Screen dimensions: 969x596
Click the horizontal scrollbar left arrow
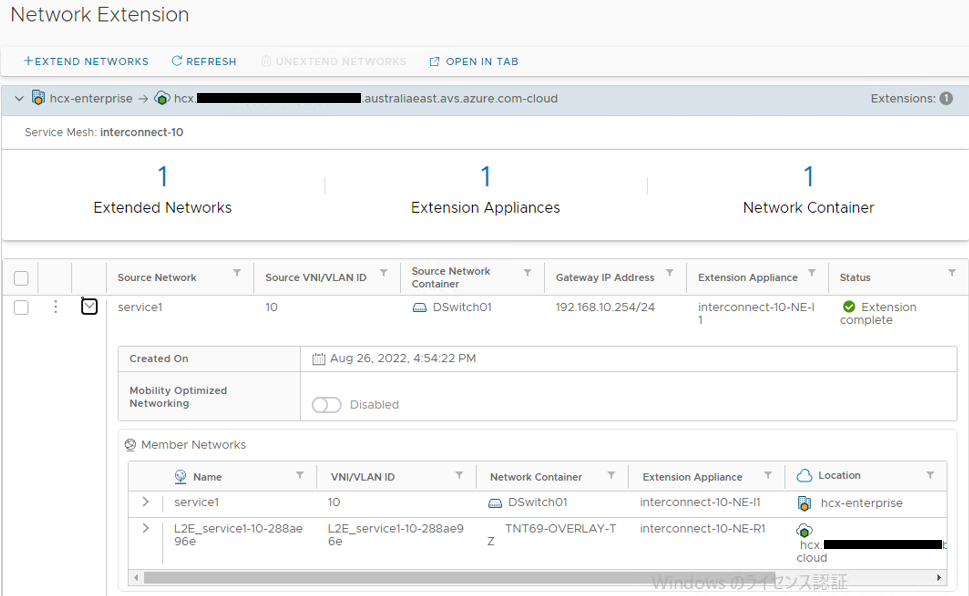click(136, 577)
